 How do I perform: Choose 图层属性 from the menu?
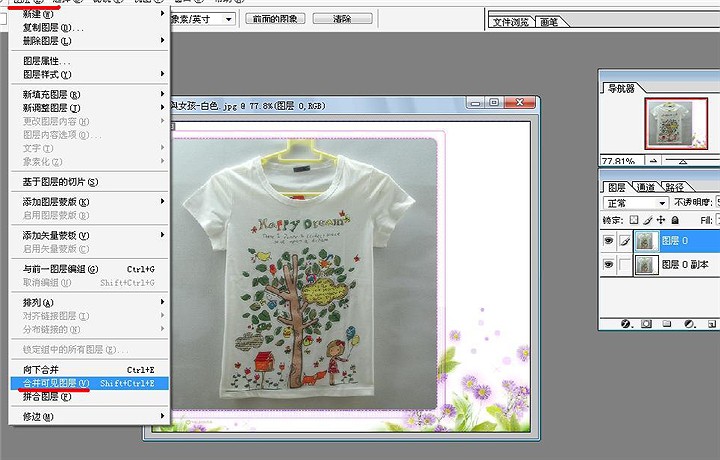coord(90,61)
